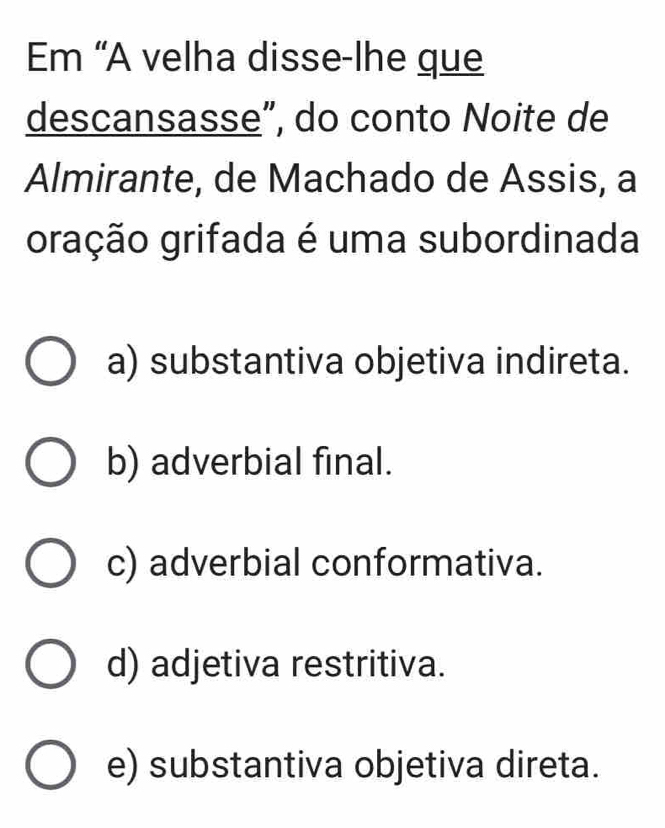The image size is (665, 828).
Task: Click the answer text 'substantiva objetiva indireta'
Action: (x=391, y=364)
